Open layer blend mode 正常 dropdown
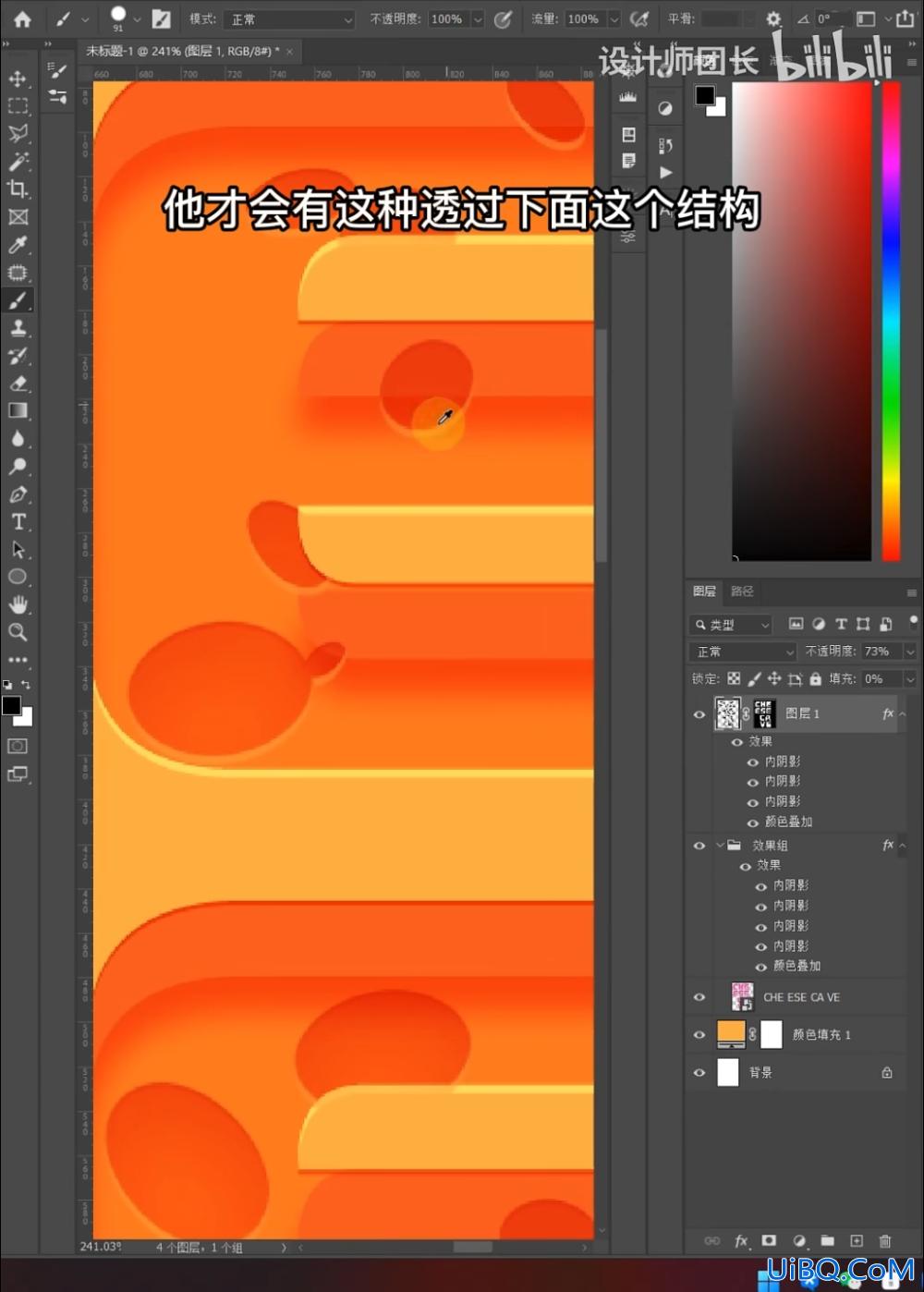Viewport: 924px width, 1292px height. click(x=742, y=652)
